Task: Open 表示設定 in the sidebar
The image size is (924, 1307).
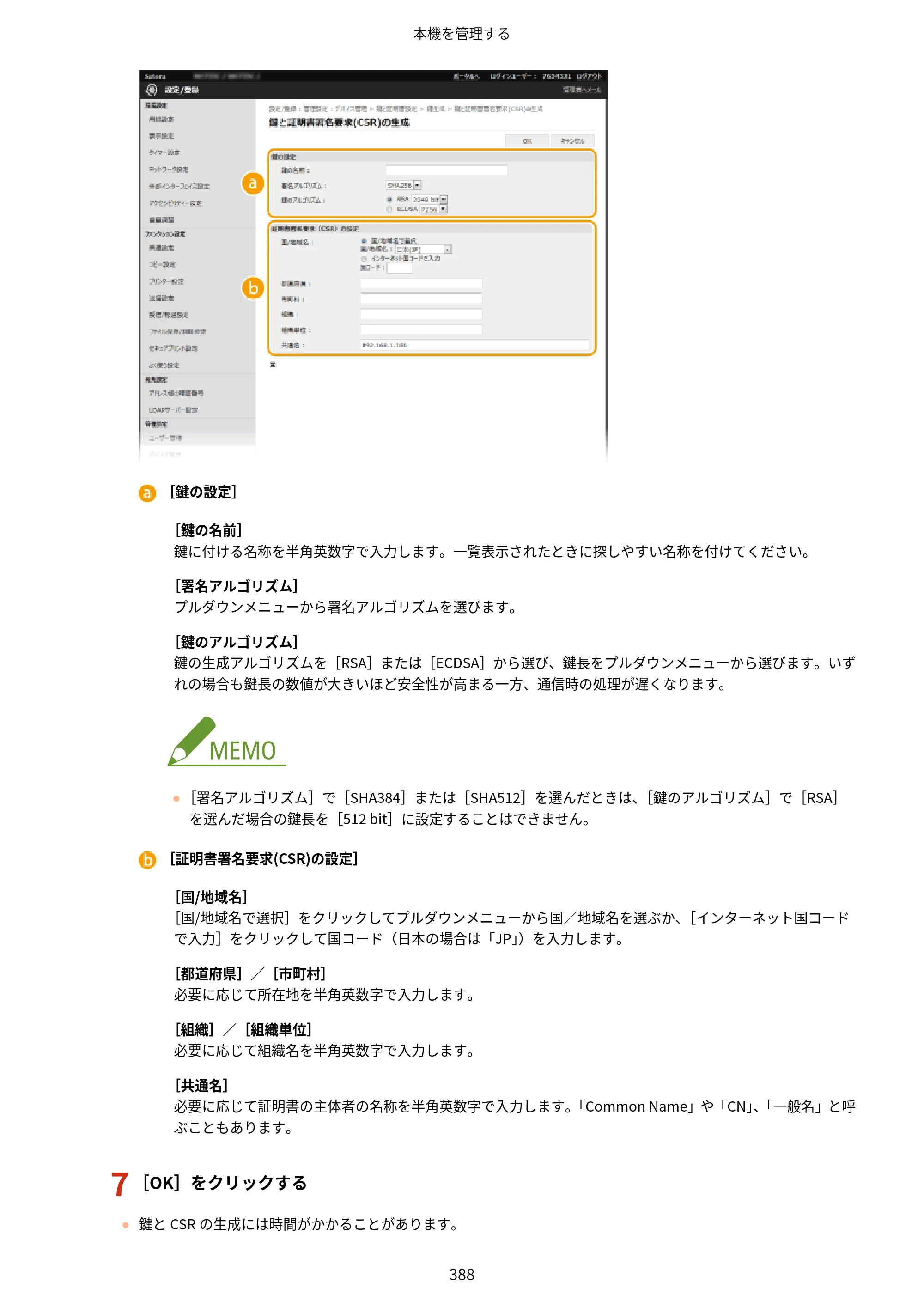Action: coord(162,136)
